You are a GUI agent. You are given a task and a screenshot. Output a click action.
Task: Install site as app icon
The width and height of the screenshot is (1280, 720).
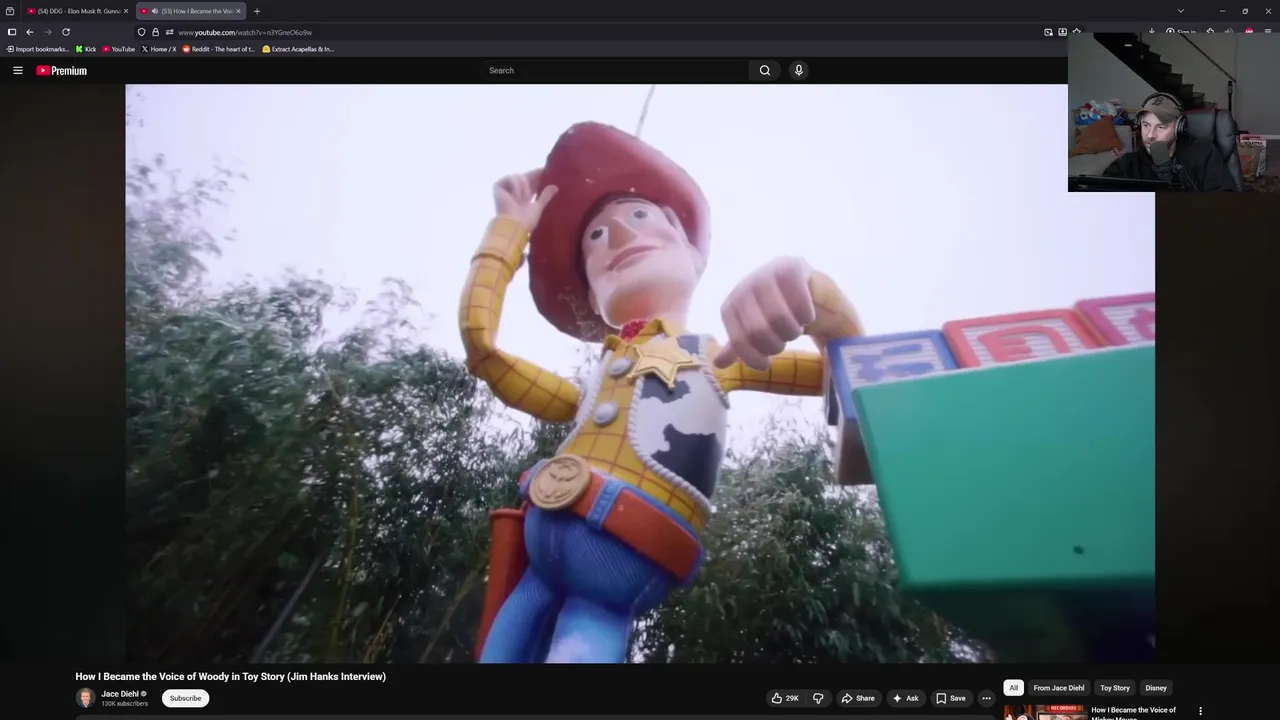click(1062, 32)
